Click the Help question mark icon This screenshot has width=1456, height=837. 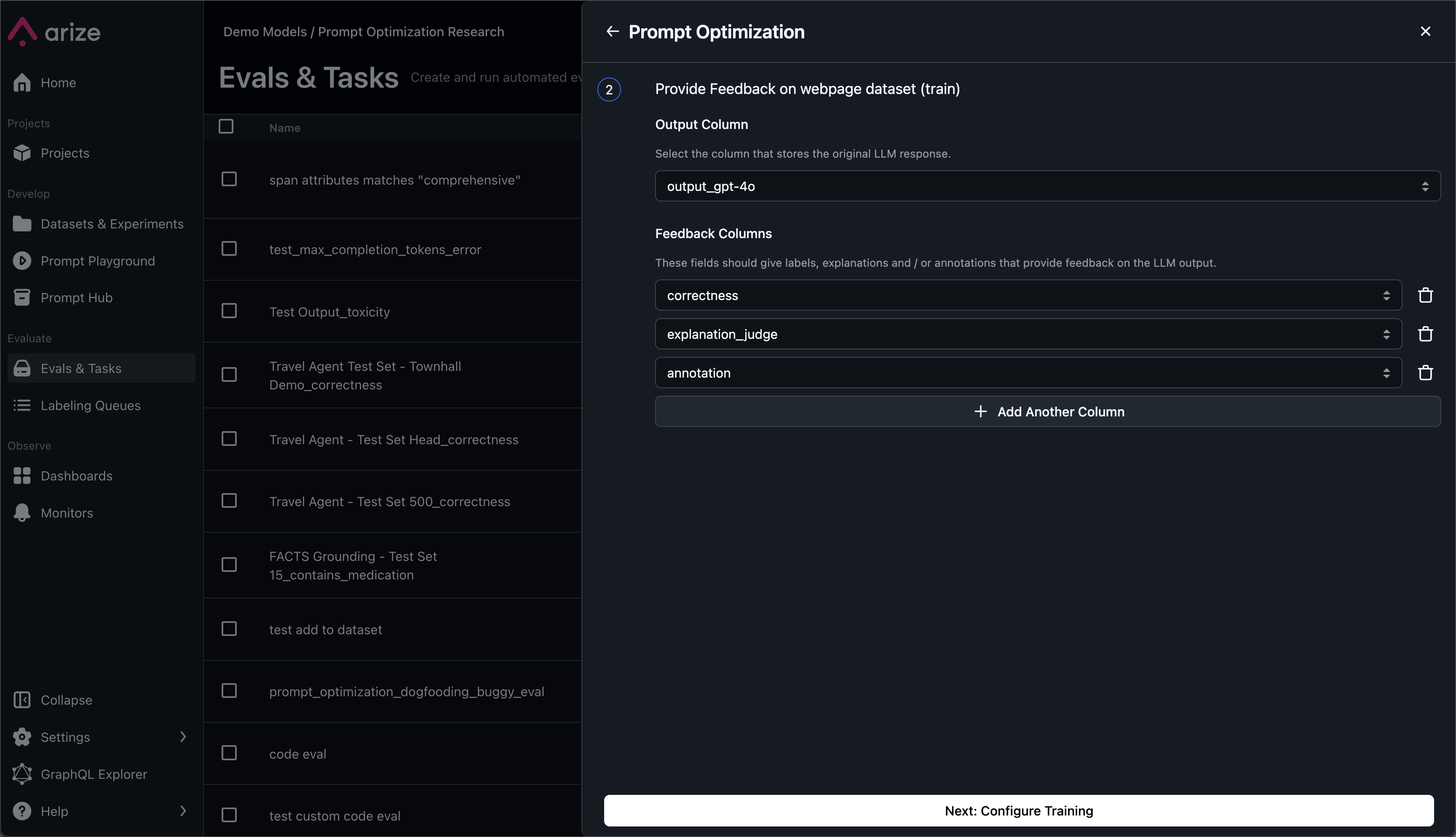point(22,811)
